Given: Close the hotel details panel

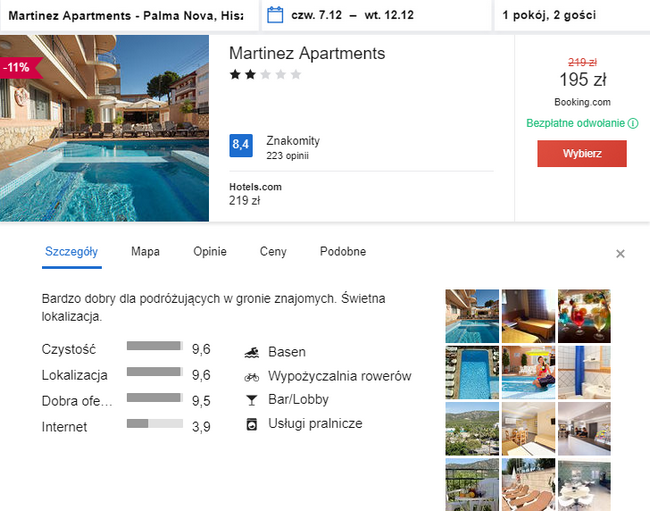Looking at the screenshot, I should tap(620, 254).
